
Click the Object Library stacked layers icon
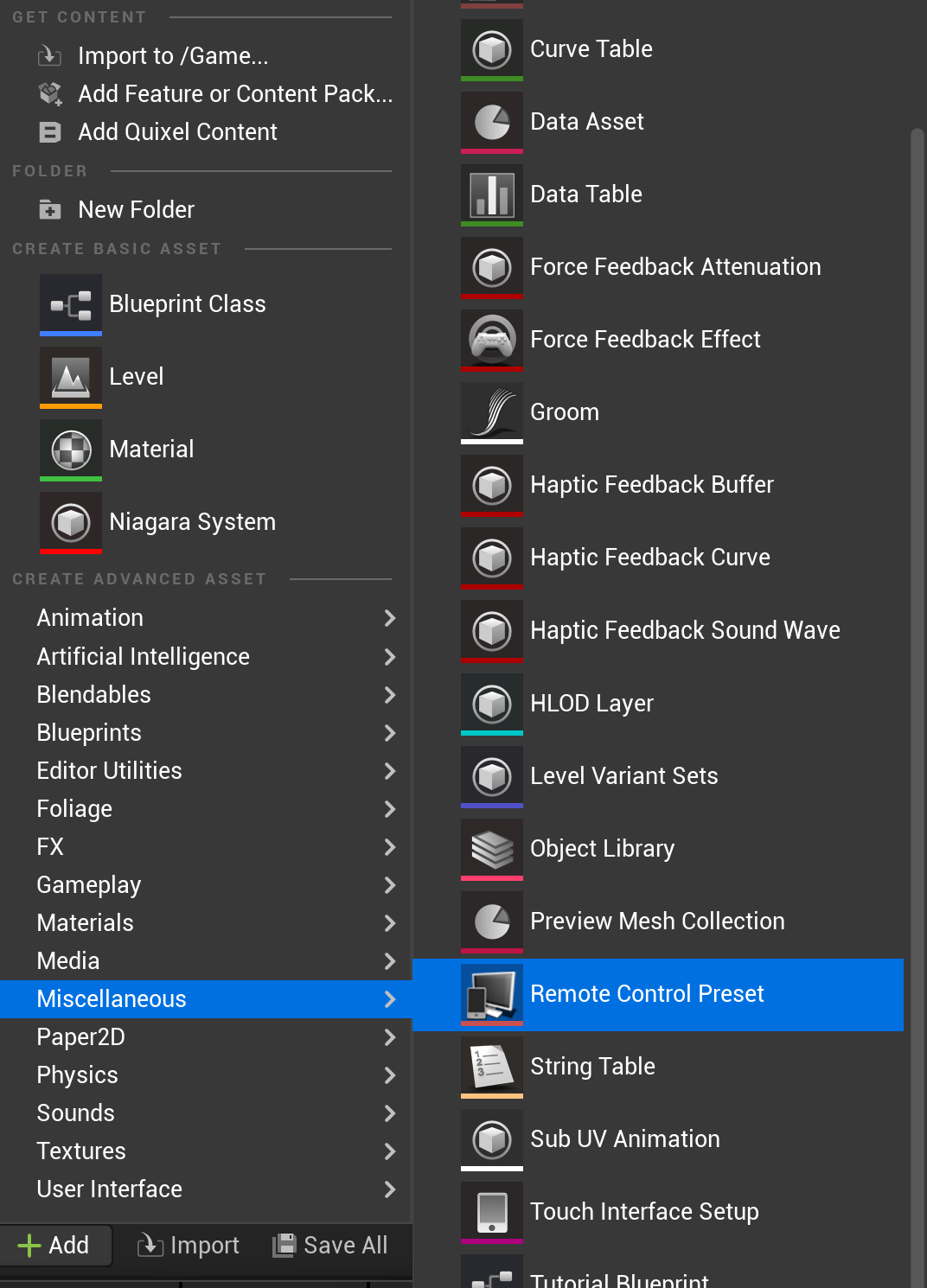click(491, 849)
